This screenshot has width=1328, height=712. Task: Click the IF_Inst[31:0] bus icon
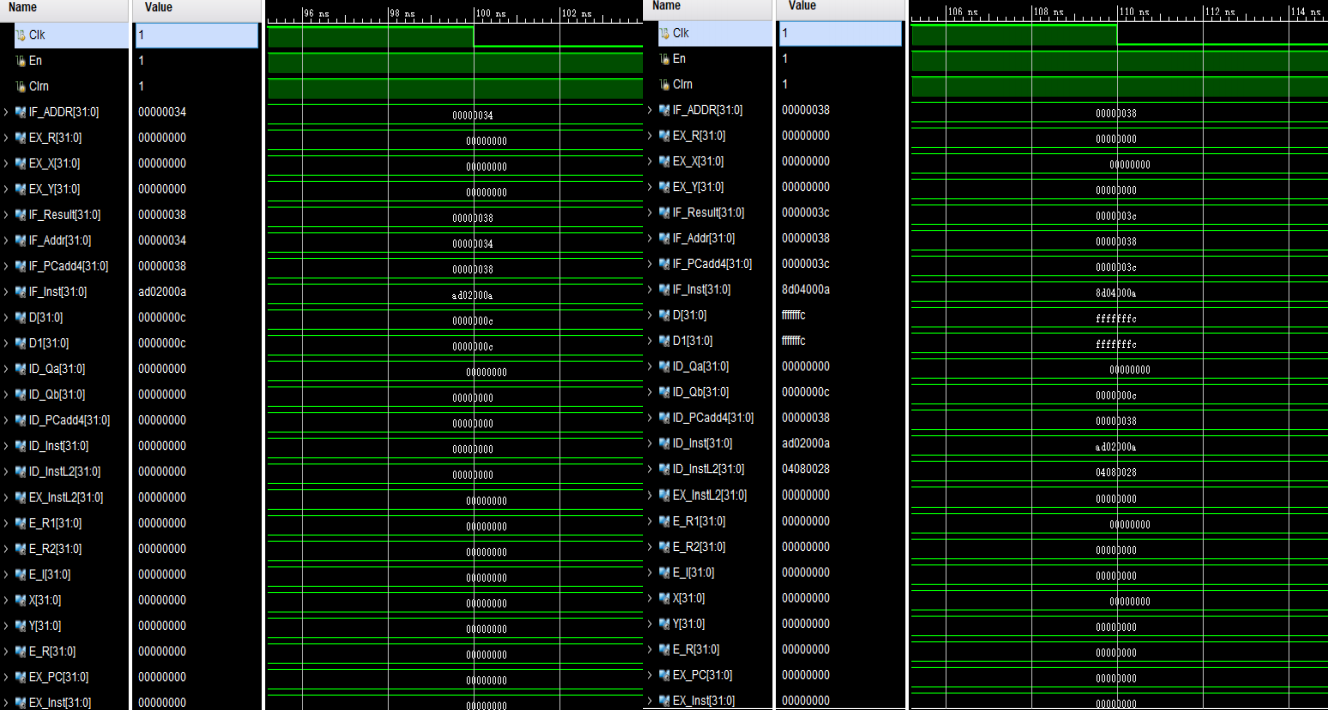(18, 292)
